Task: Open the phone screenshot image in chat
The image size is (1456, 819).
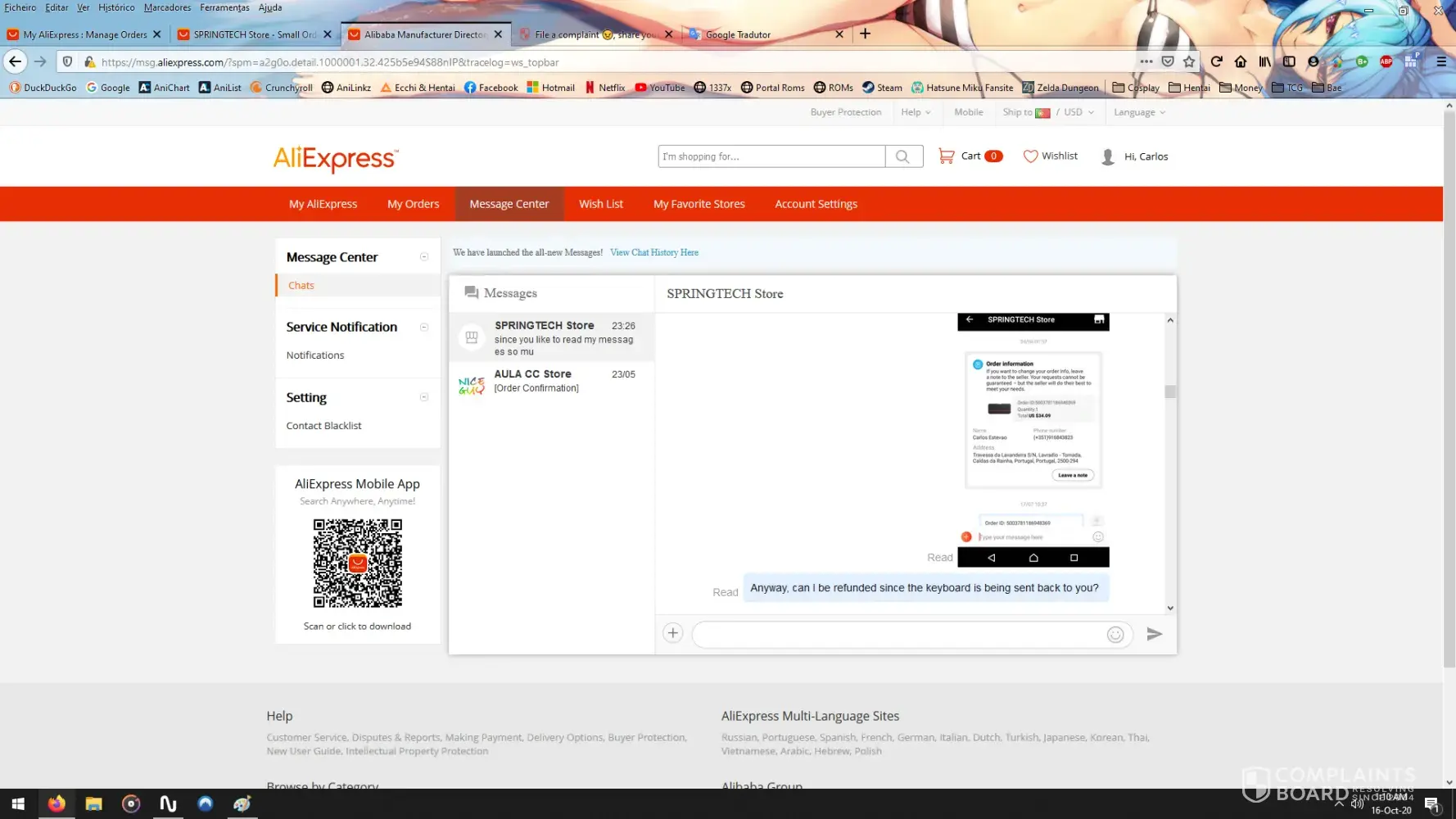Action: point(1033,440)
